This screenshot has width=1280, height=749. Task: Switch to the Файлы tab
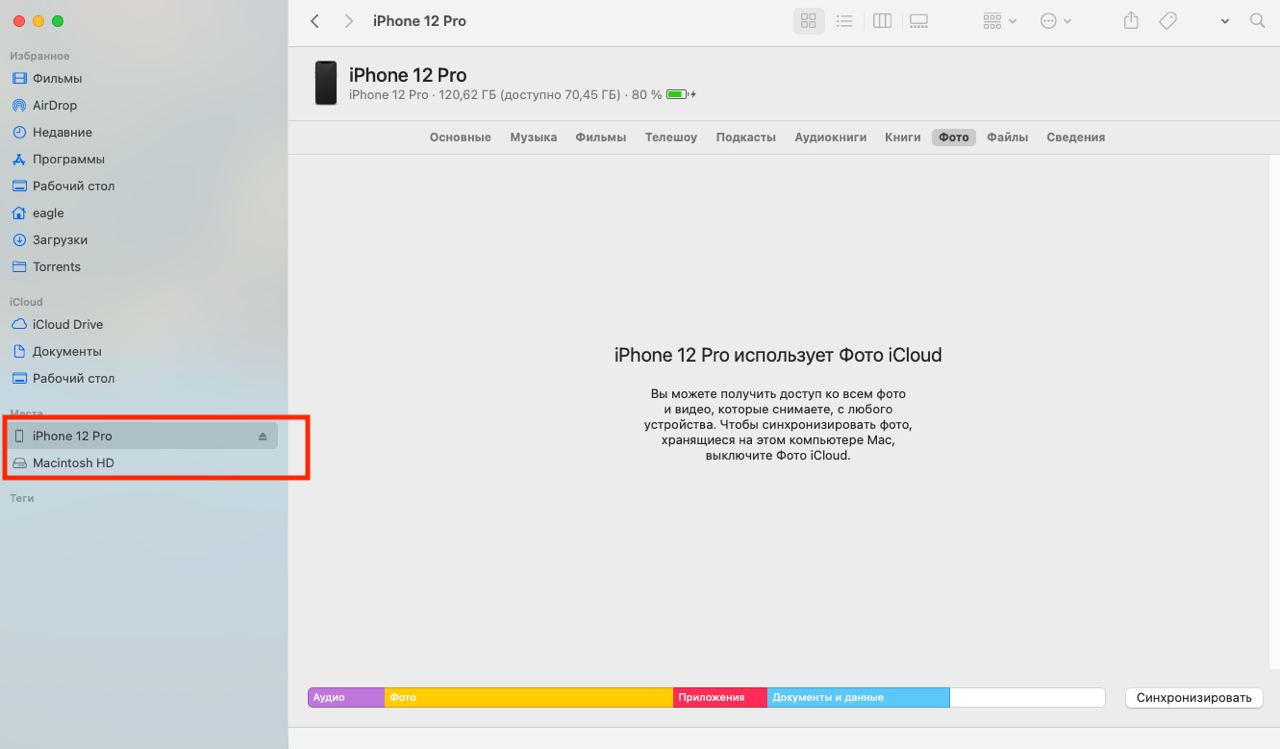pos(1007,137)
